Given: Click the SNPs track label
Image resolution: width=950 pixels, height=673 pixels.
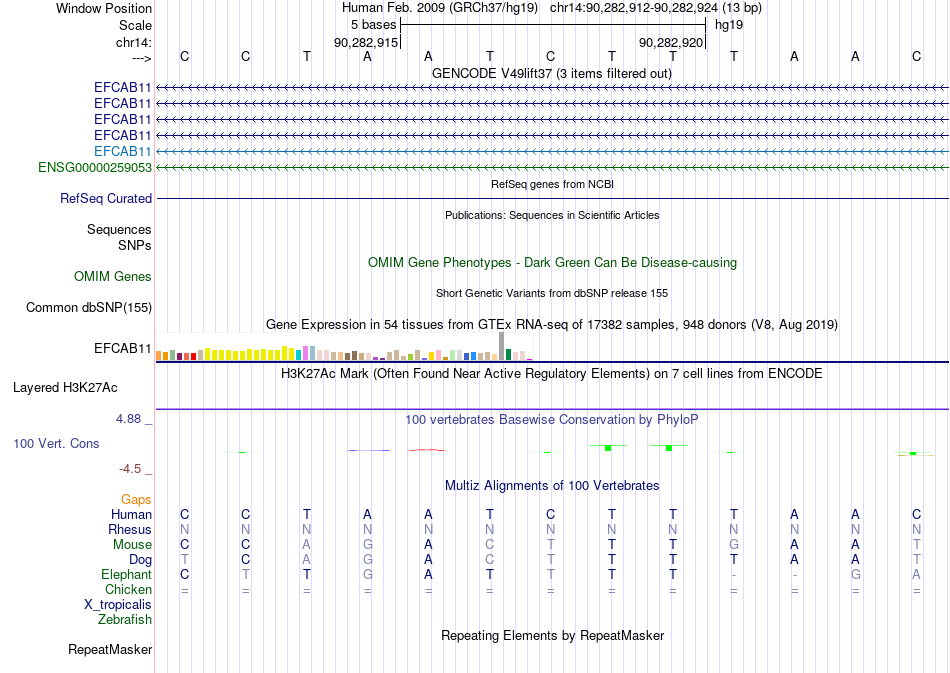Looking at the screenshot, I should pyautogui.click(x=135, y=245).
